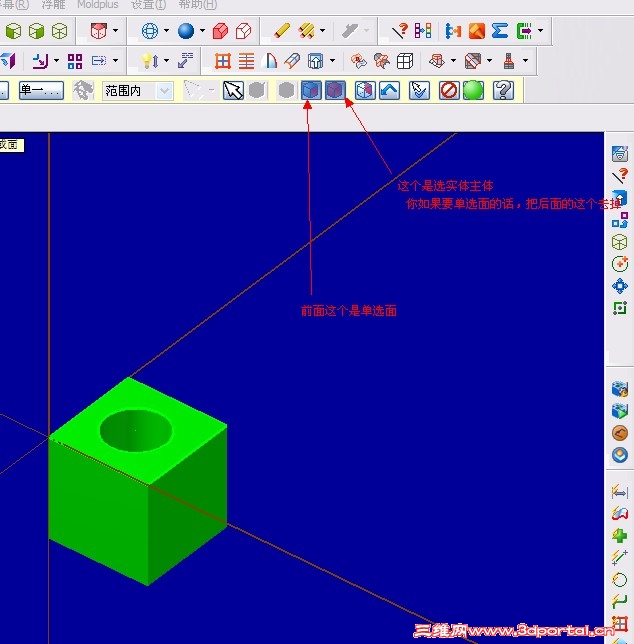Click the sidebar olive wireframe cube icon
Screen dimensions: 634x644
[x=620, y=242]
